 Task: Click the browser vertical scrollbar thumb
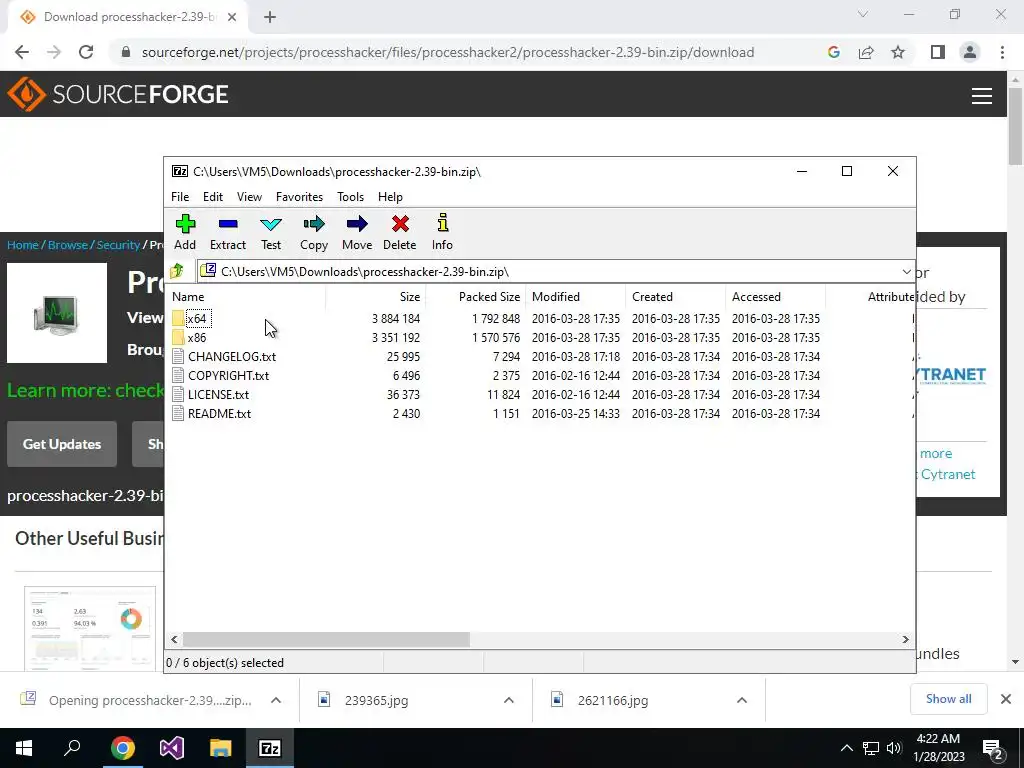click(1015, 125)
